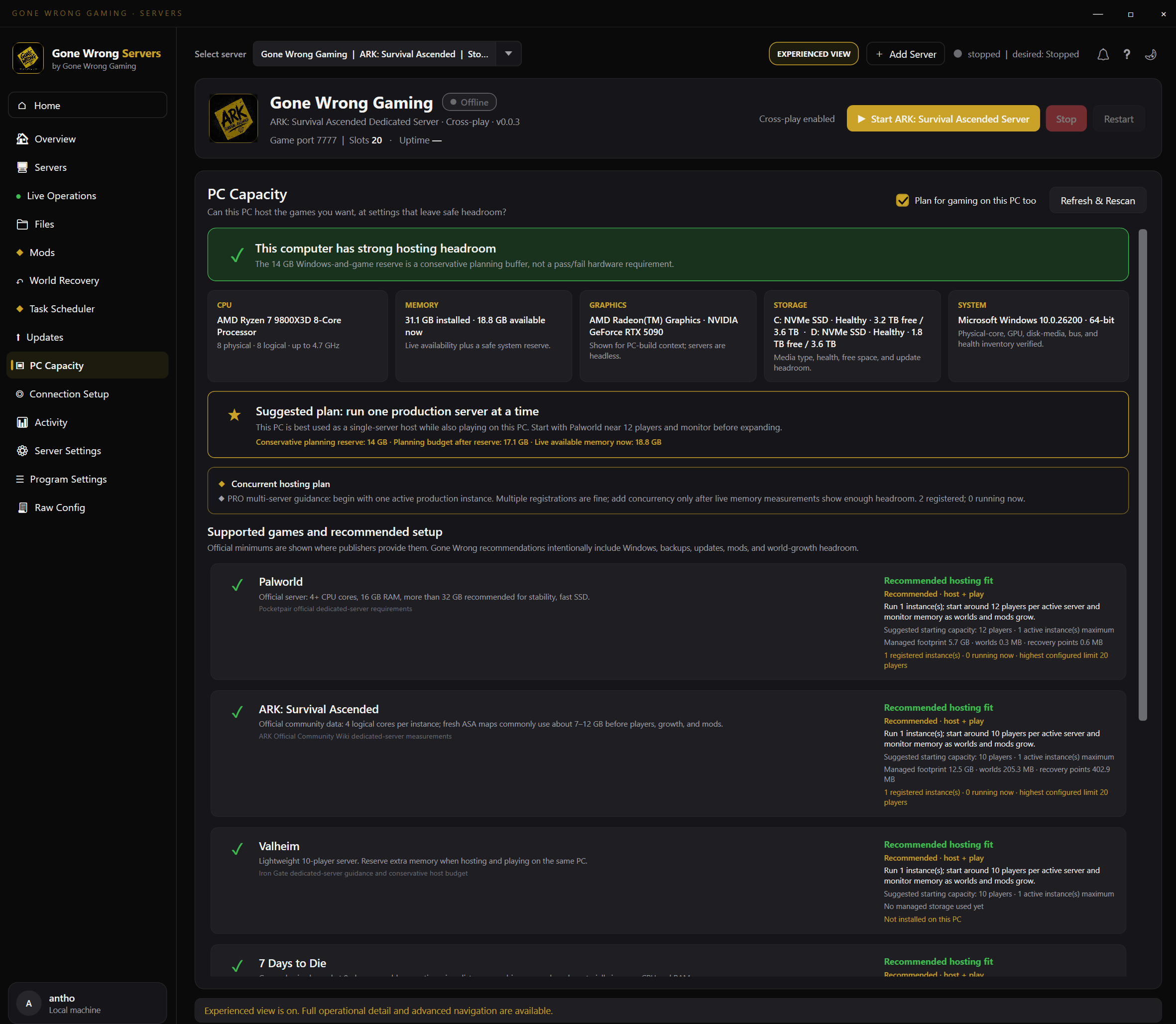Click the user avatar 'A' icon
Screen dimensions: 1176x1024
(x=29, y=1004)
